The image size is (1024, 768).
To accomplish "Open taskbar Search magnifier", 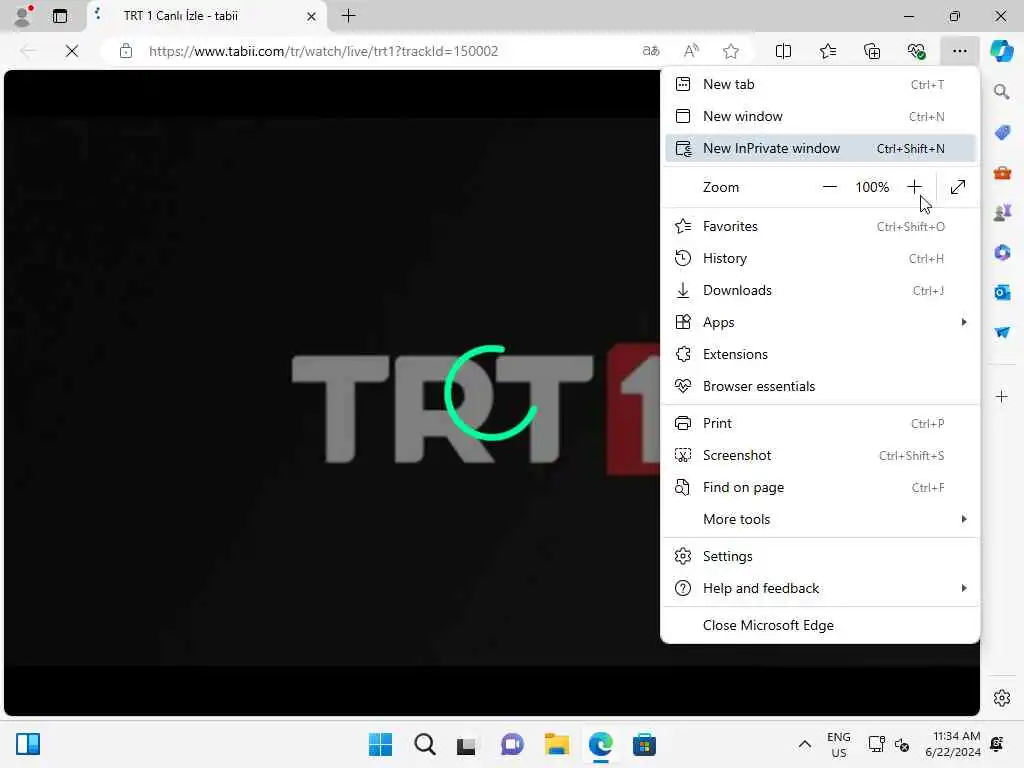I will (x=424, y=744).
